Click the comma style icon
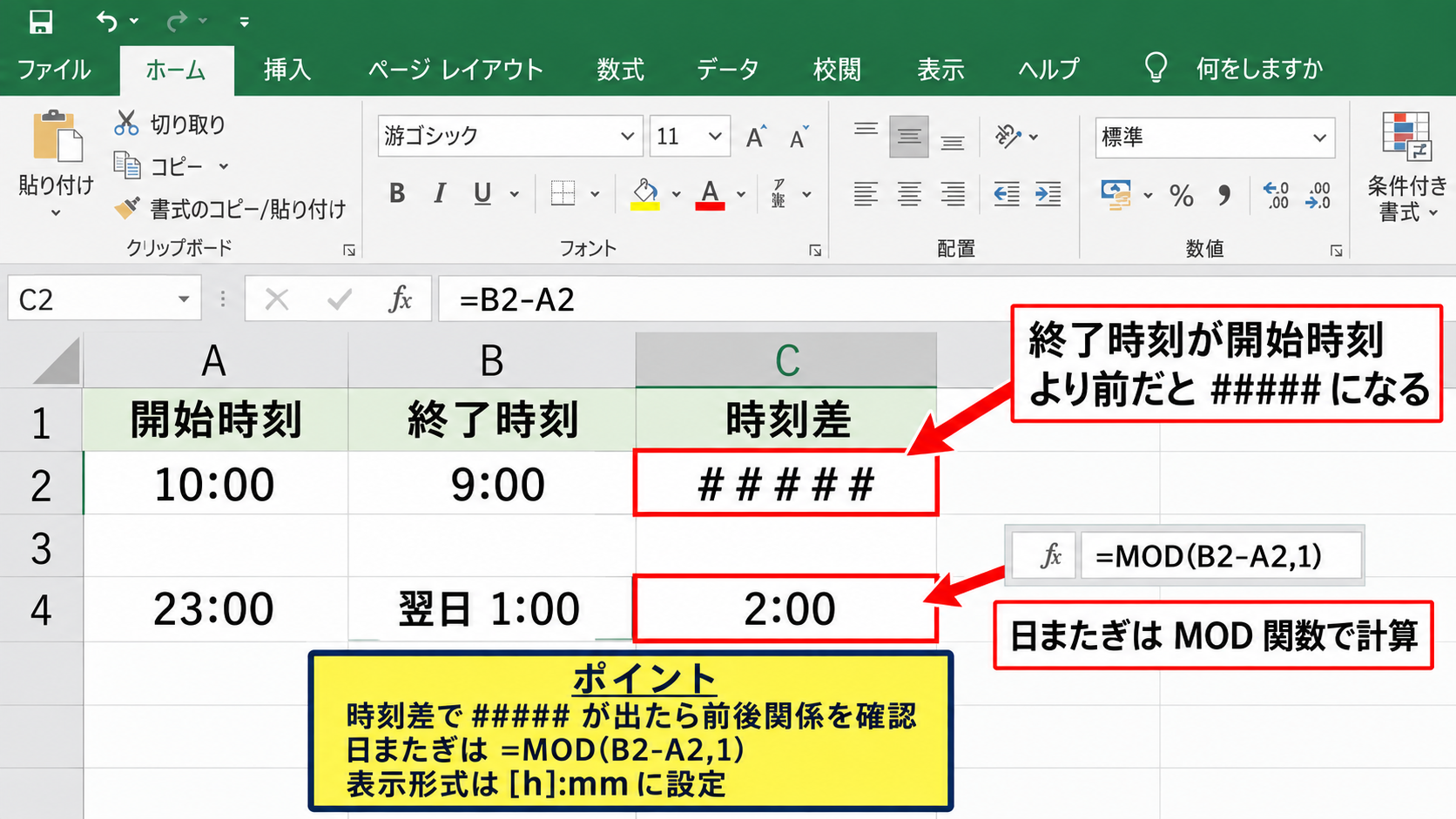Screen dimensions: 1456x819 coord(1224,195)
